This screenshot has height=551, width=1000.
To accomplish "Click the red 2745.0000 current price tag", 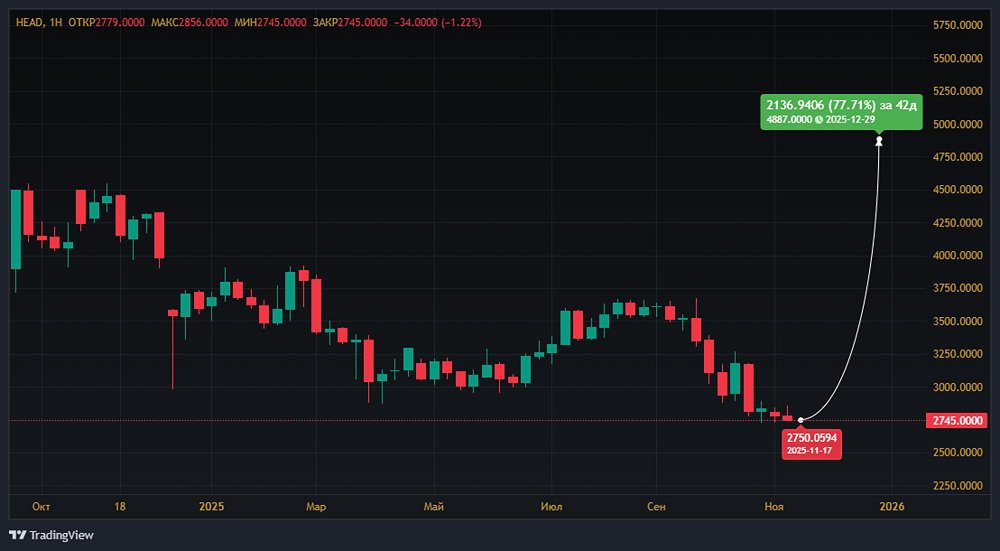I will coord(957,420).
